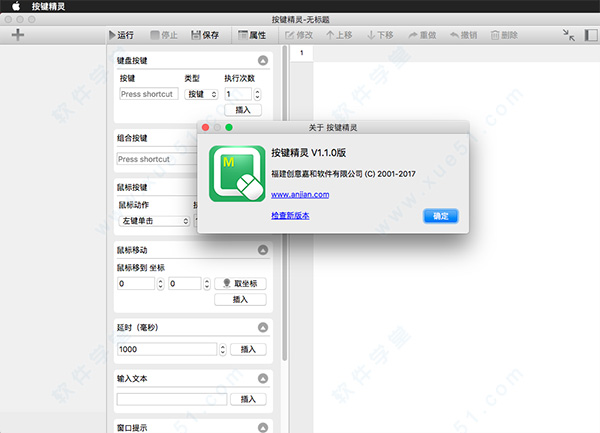Click the first coordinate field in 鼠标移动
This screenshot has height=433, width=600.
(136, 283)
